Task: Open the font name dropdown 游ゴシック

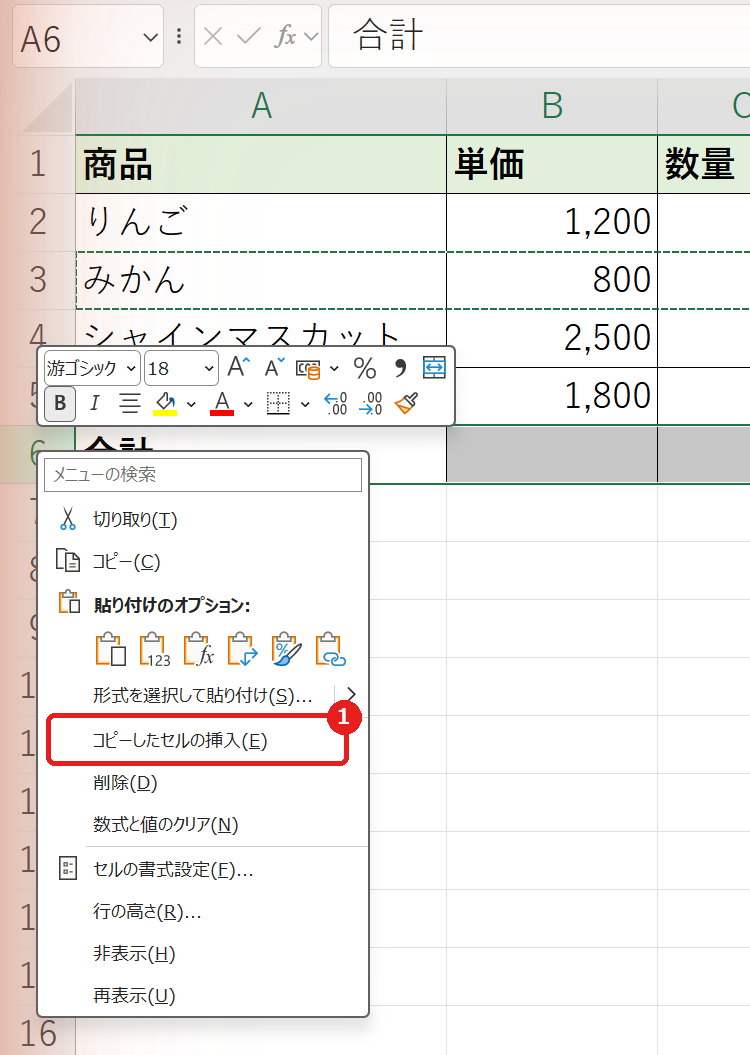Action: pos(131,369)
